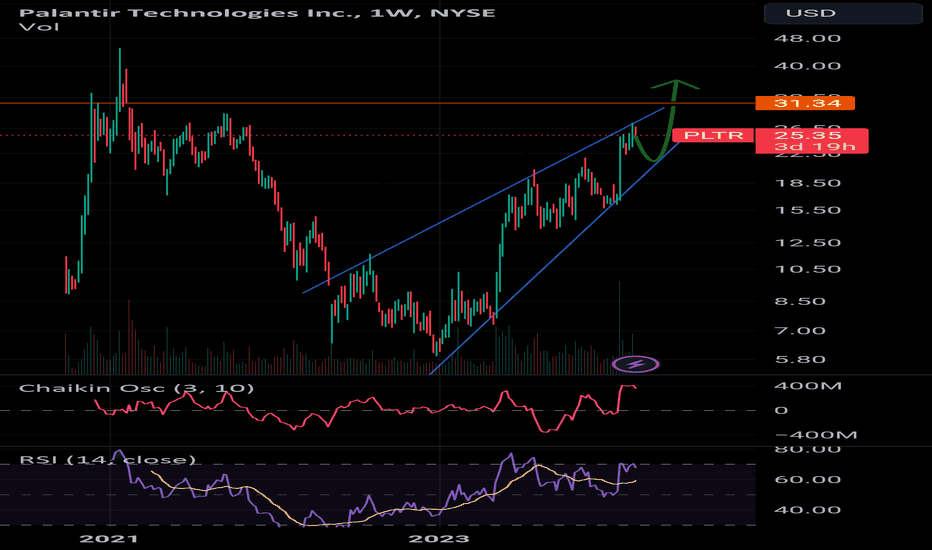Viewport: 932px width, 550px height.
Task: Click the purple lightning bolt event icon
Action: pyautogui.click(x=635, y=364)
